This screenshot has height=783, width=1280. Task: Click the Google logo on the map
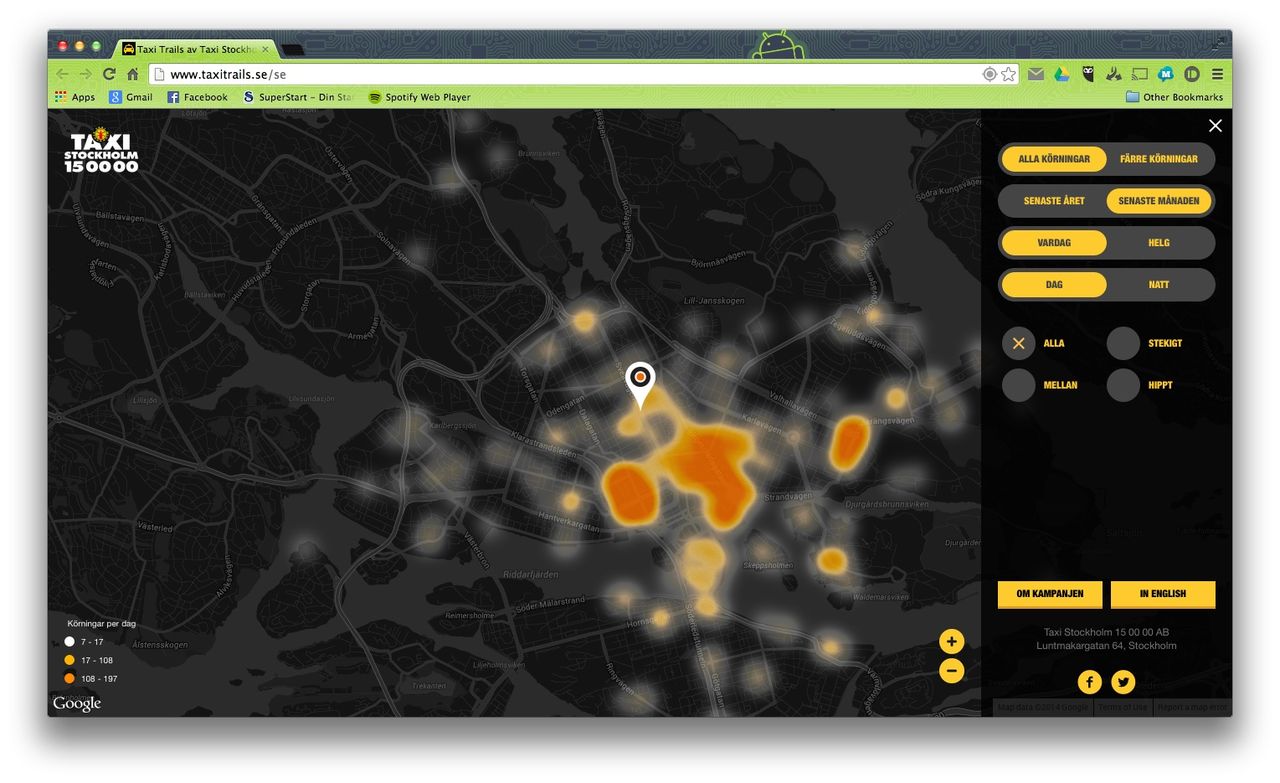point(76,703)
